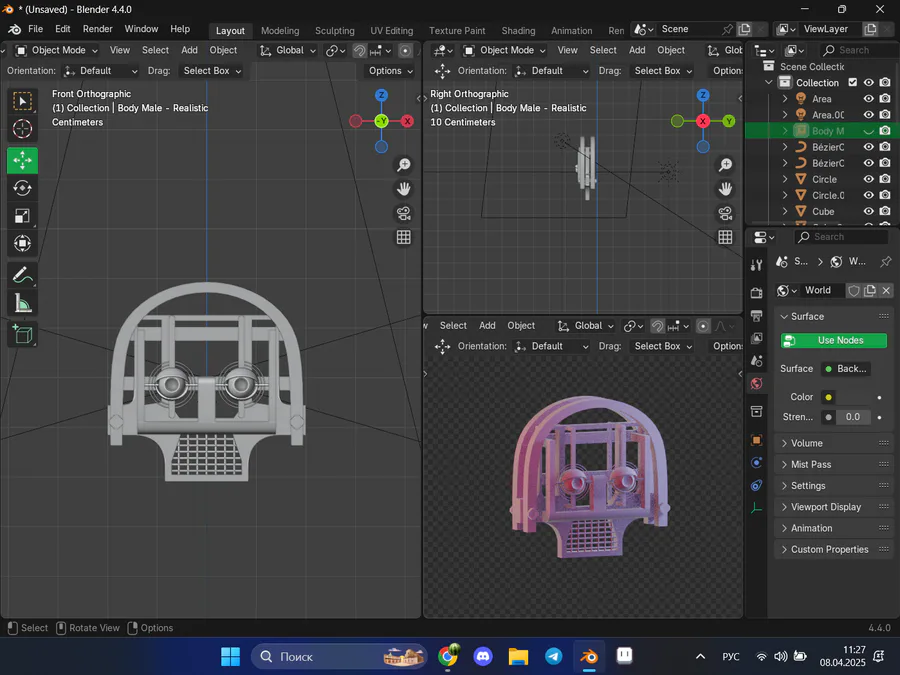900x675 pixels.
Task: Open the Orientation Default dropdown in left viewport
Action: point(101,71)
